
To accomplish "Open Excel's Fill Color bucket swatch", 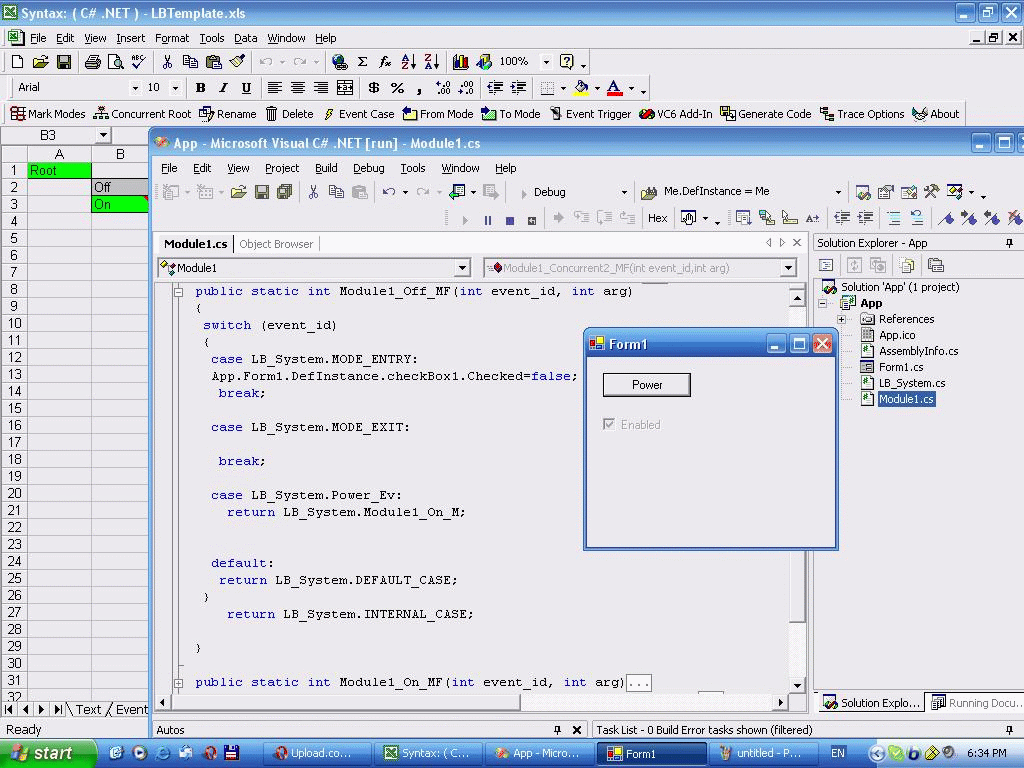I will click(581, 88).
